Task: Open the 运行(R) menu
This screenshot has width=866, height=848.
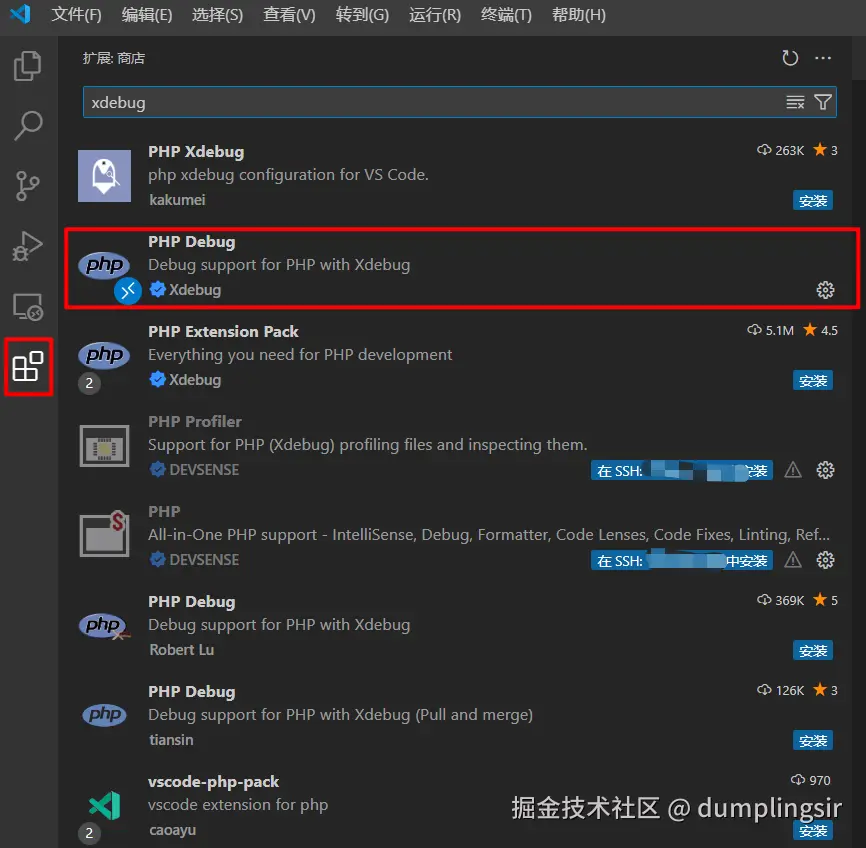Action: 435,14
